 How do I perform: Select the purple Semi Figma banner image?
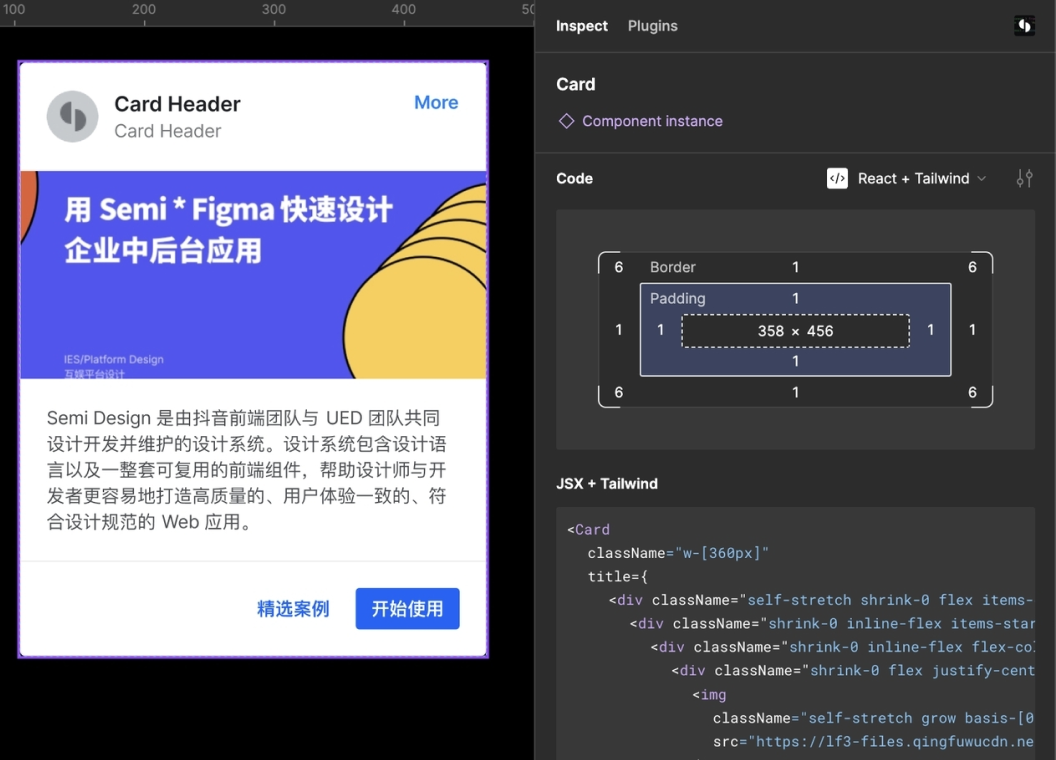pos(253,275)
